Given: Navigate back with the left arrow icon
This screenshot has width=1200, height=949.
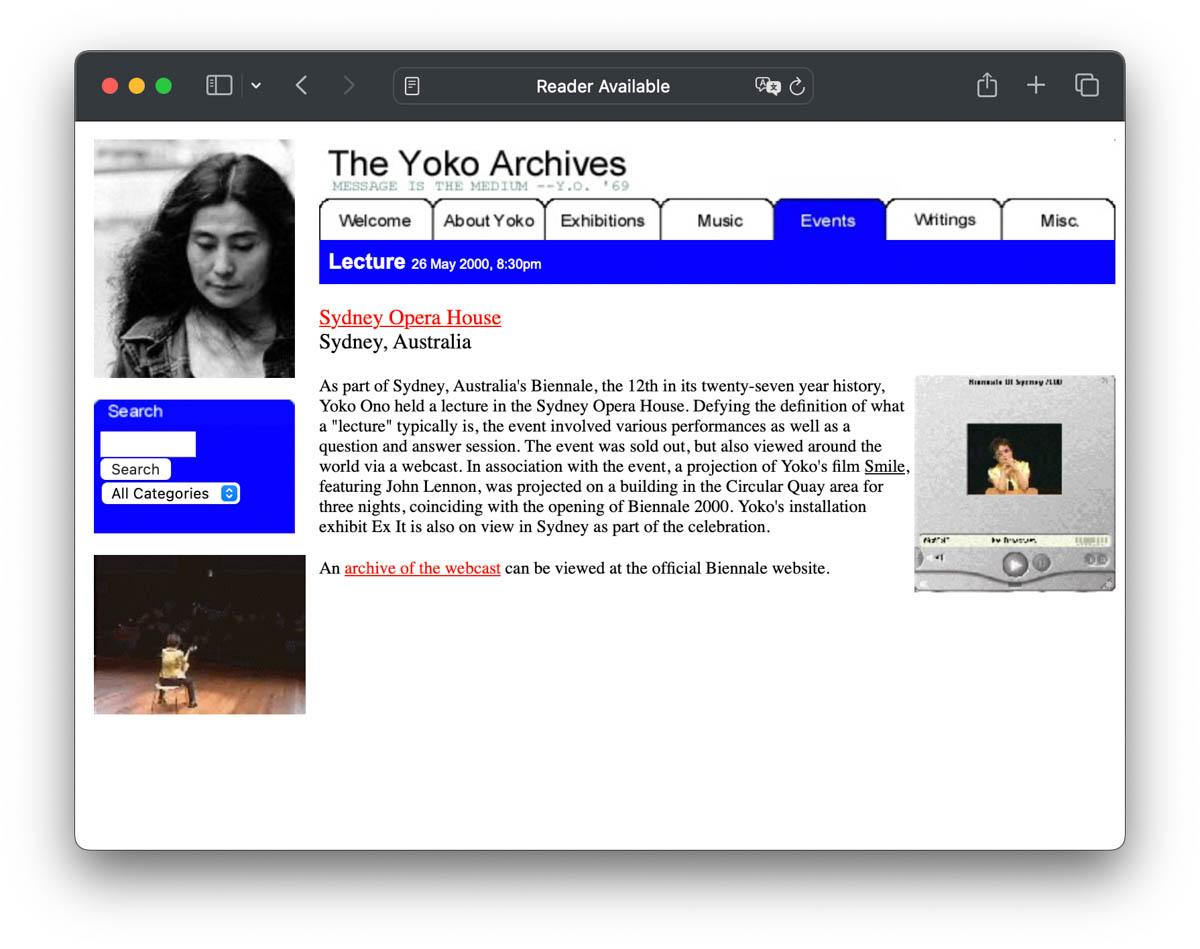Looking at the screenshot, I should click(301, 85).
